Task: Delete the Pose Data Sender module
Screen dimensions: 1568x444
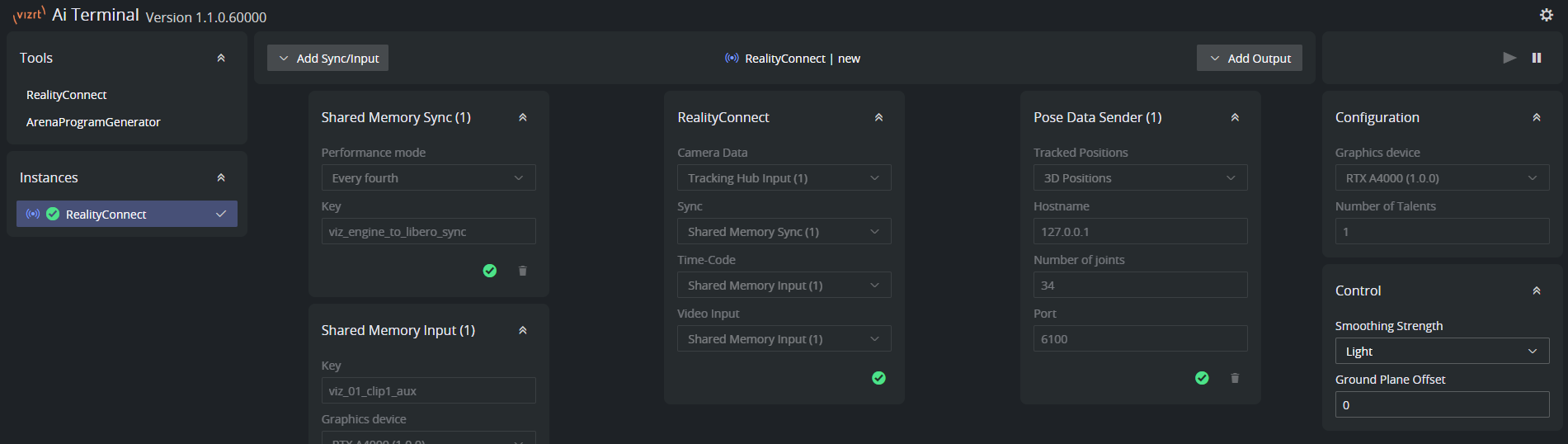Action: click(x=1234, y=378)
